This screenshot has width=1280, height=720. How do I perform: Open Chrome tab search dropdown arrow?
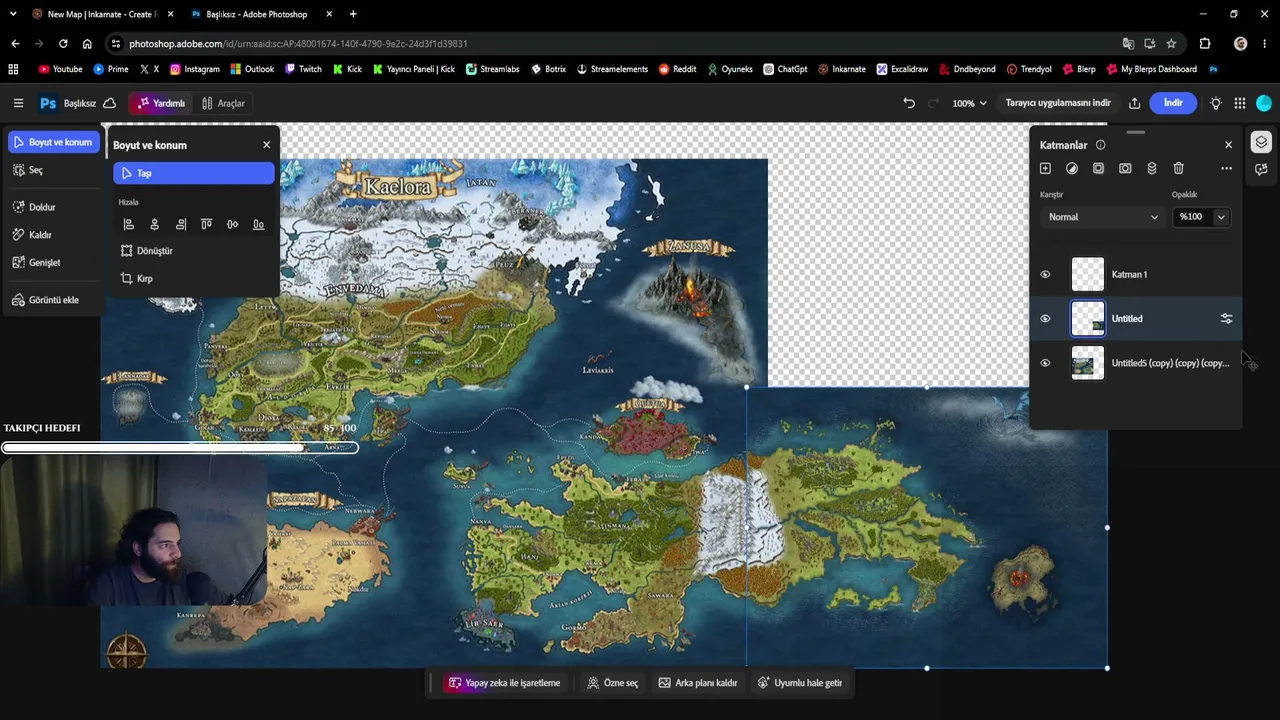tap(13, 14)
